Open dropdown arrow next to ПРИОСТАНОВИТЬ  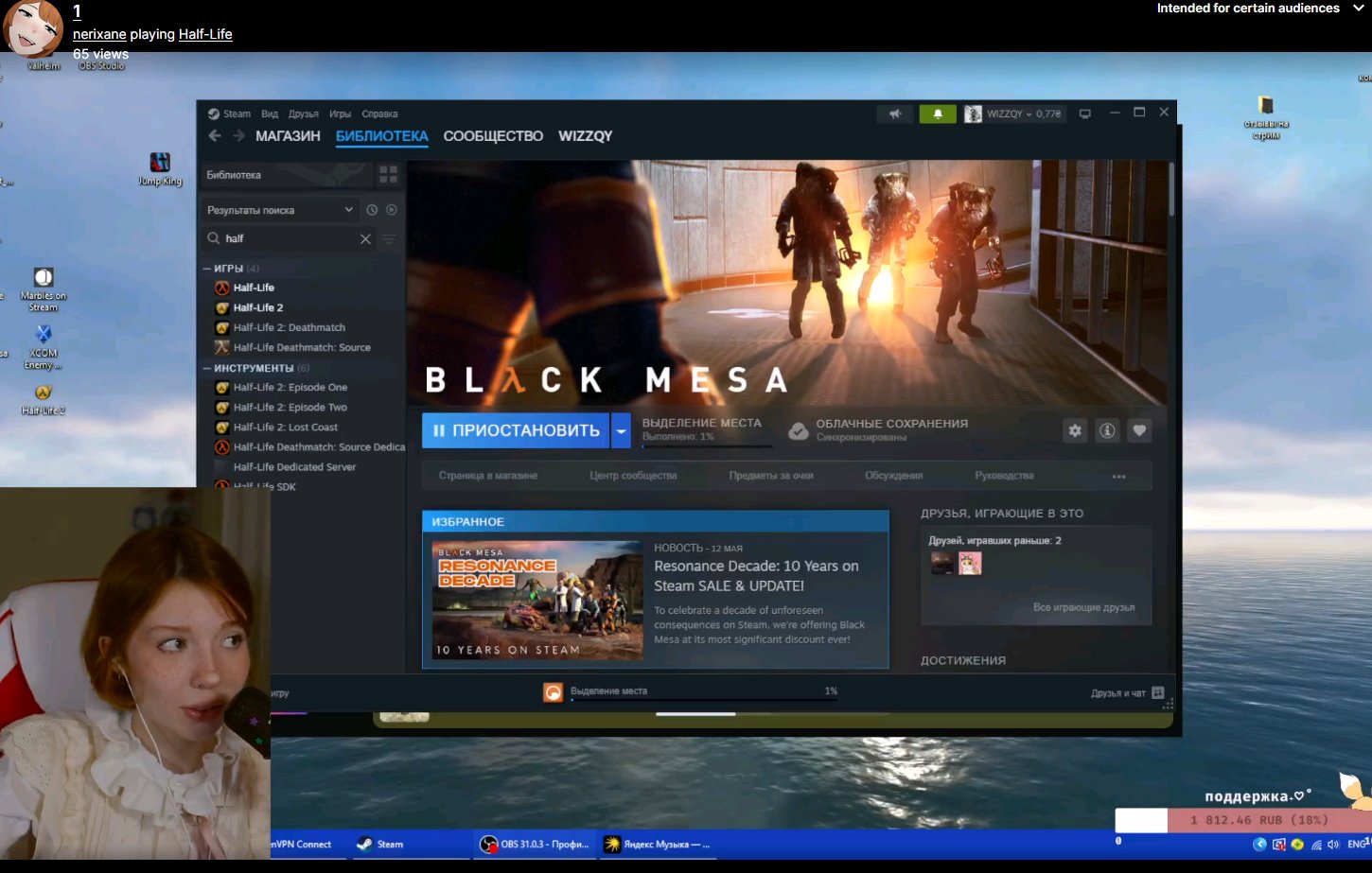point(621,431)
